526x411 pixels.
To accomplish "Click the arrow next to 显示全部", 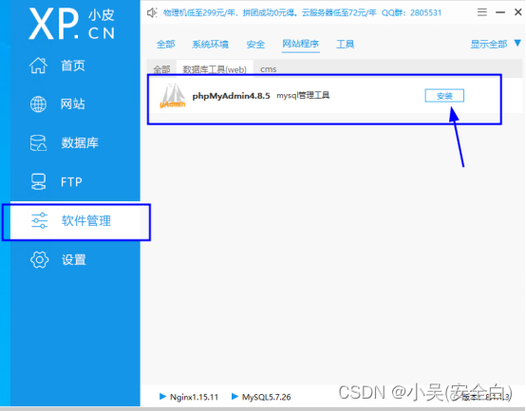I will tap(518, 43).
